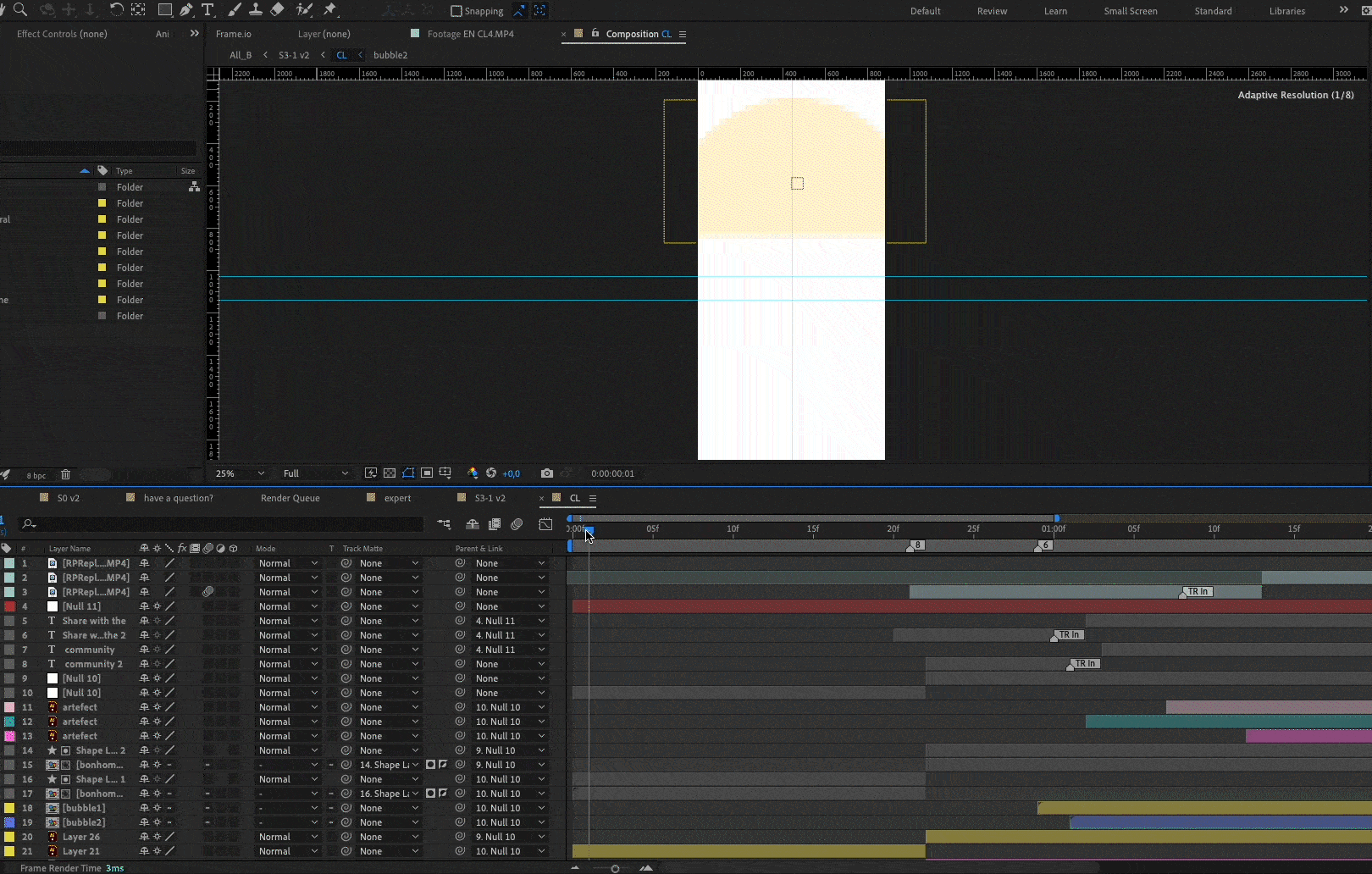The image size is (1372, 874).
Task: Toggle the transparency grid in the viewer
Action: coord(390,473)
